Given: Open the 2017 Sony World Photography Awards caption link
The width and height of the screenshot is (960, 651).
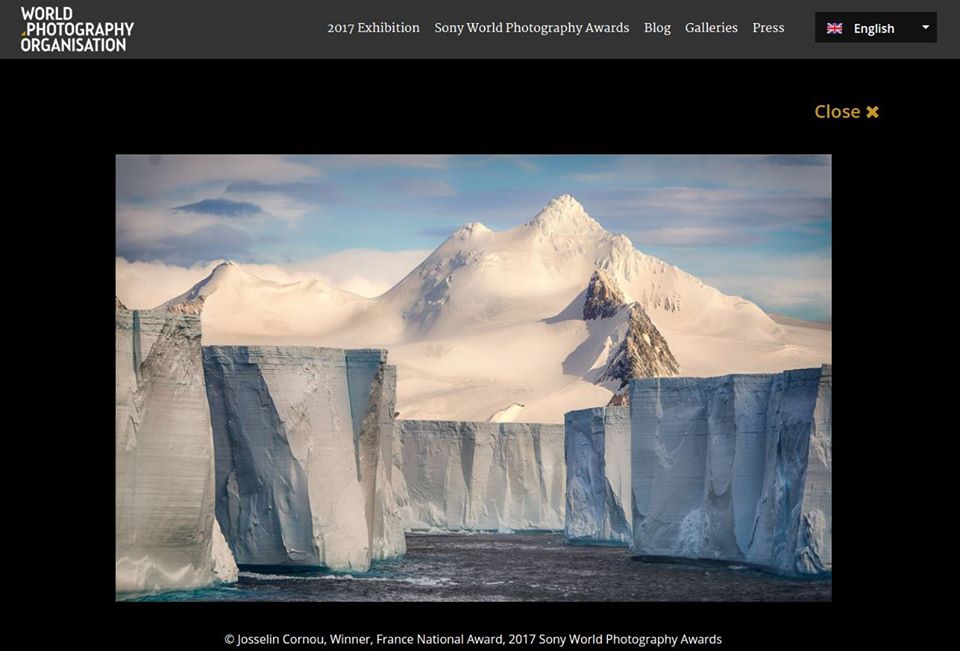Looking at the screenshot, I should [x=611, y=638].
